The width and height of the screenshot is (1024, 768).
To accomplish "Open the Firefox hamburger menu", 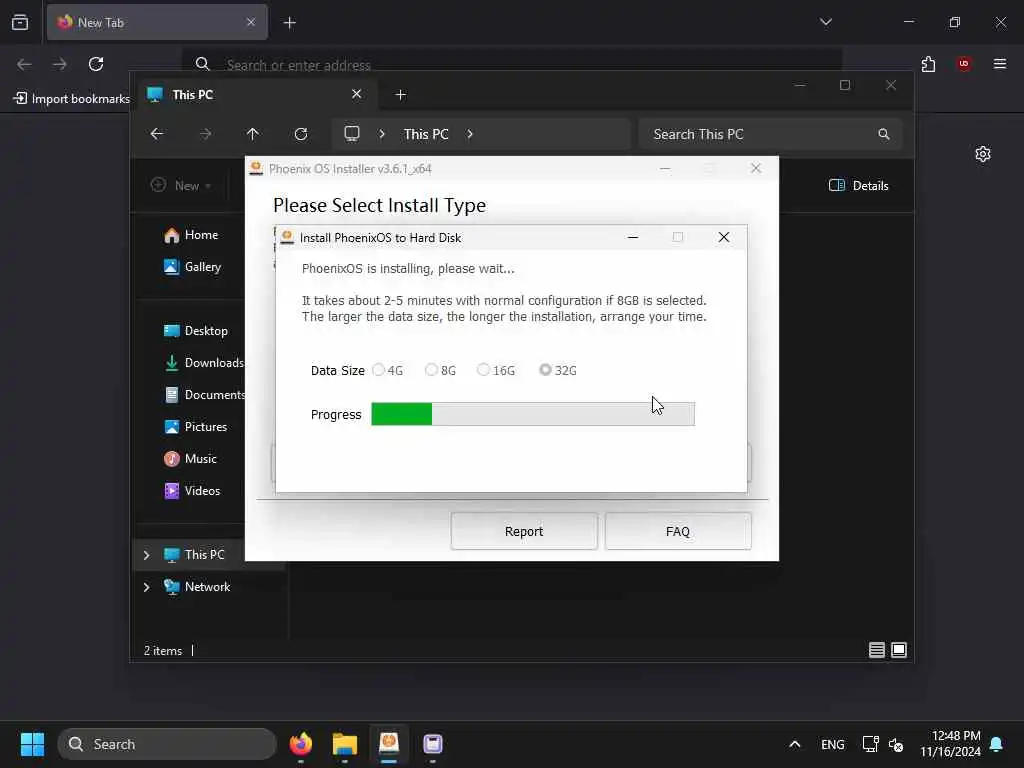I will pos(1000,64).
